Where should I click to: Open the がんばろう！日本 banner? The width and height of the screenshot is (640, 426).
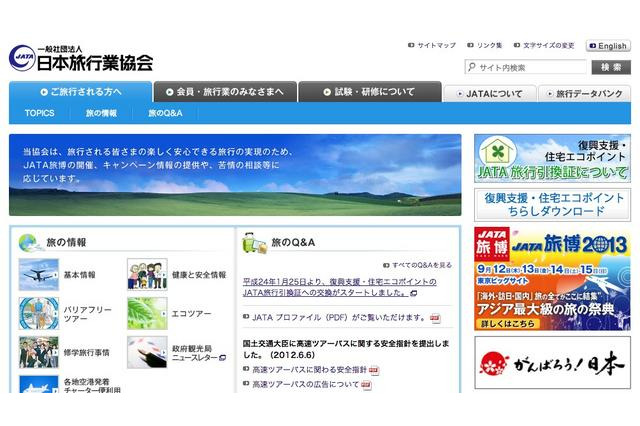[552, 362]
